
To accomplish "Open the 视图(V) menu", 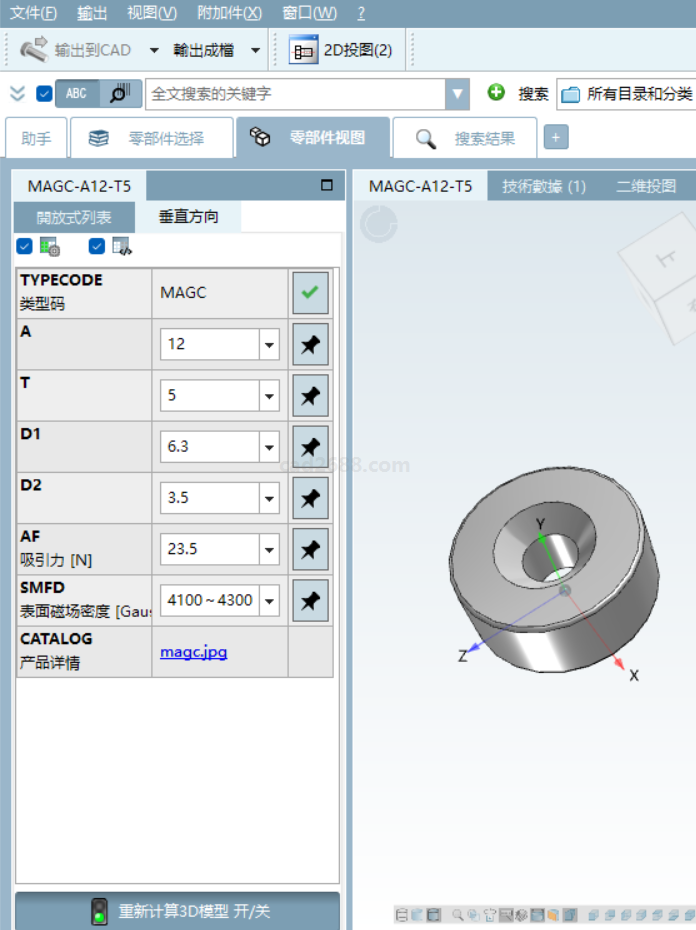I will 151,13.
